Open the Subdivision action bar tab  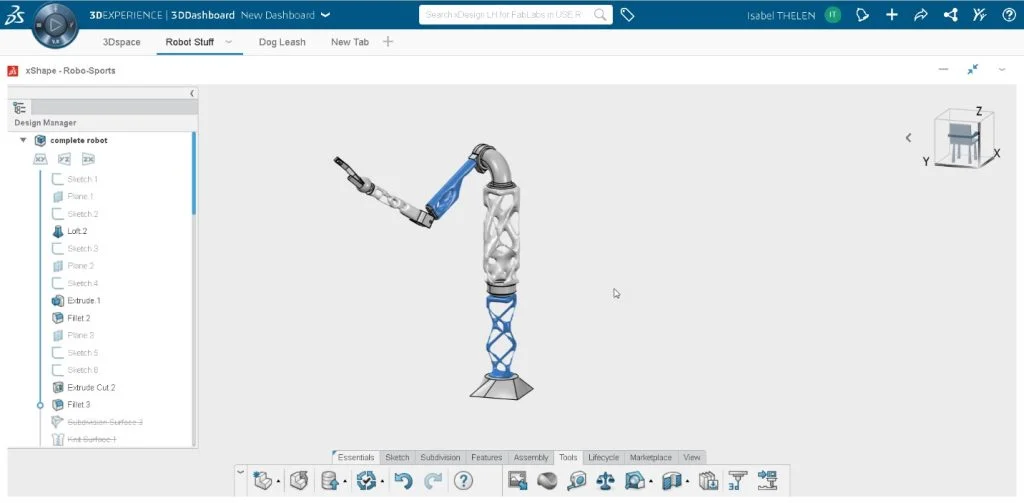click(x=440, y=457)
